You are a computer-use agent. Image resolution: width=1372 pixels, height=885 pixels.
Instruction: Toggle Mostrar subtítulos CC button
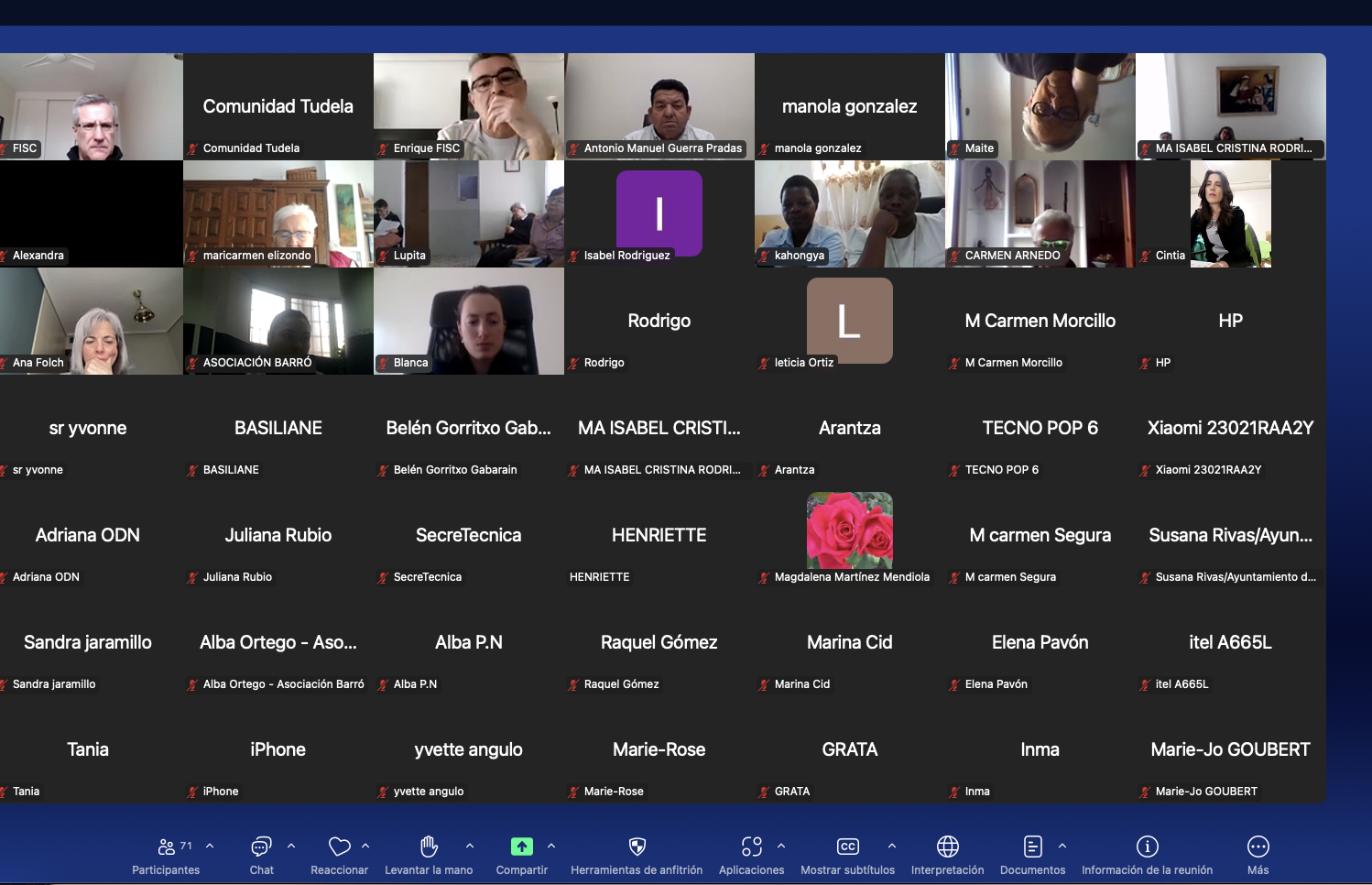[847, 847]
